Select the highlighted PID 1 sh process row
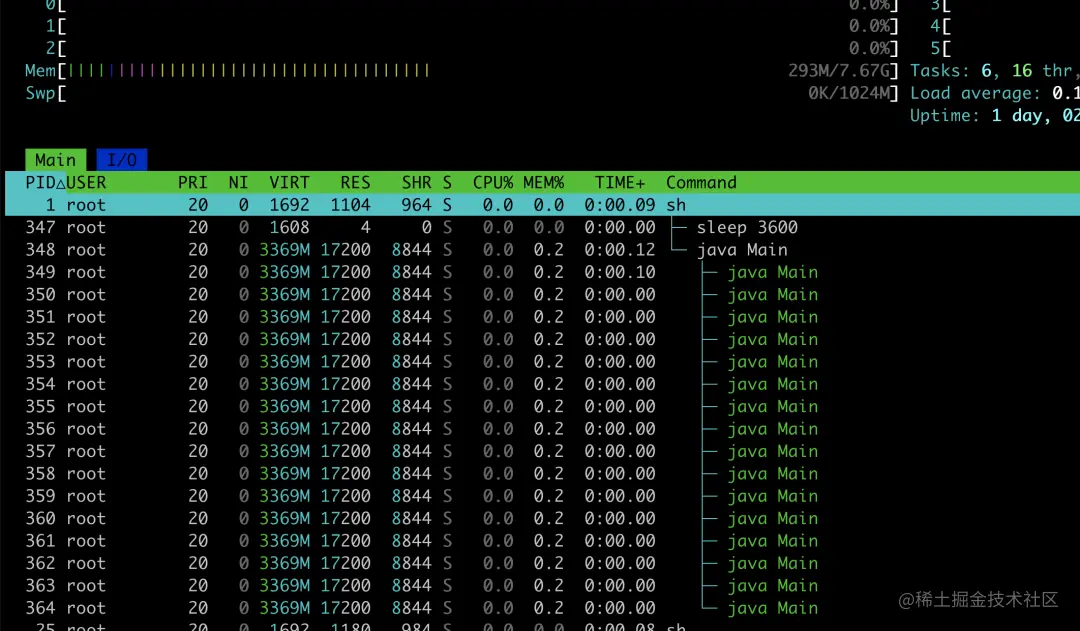Viewport: 1080px width, 631px height. coord(542,205)
